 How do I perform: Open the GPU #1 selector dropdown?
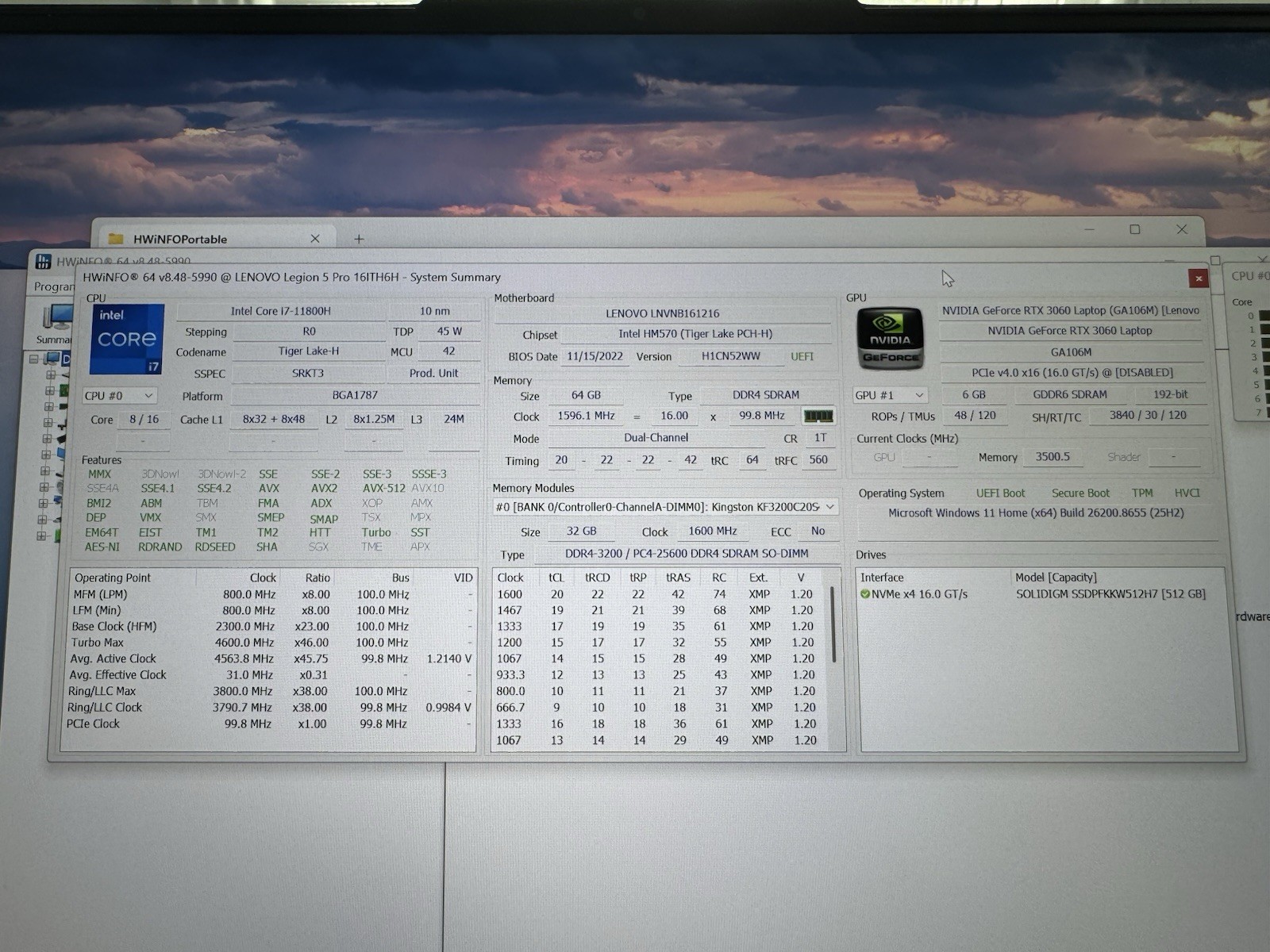[x=890, y=394]
